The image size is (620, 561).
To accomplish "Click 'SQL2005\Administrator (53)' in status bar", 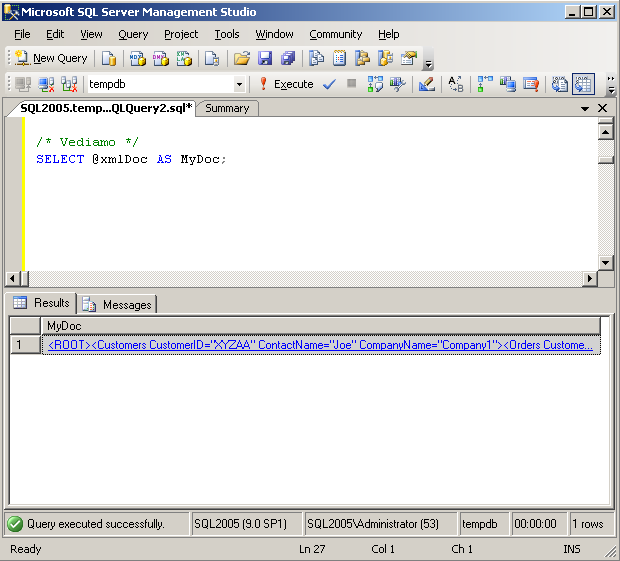I will click(373, 524).
